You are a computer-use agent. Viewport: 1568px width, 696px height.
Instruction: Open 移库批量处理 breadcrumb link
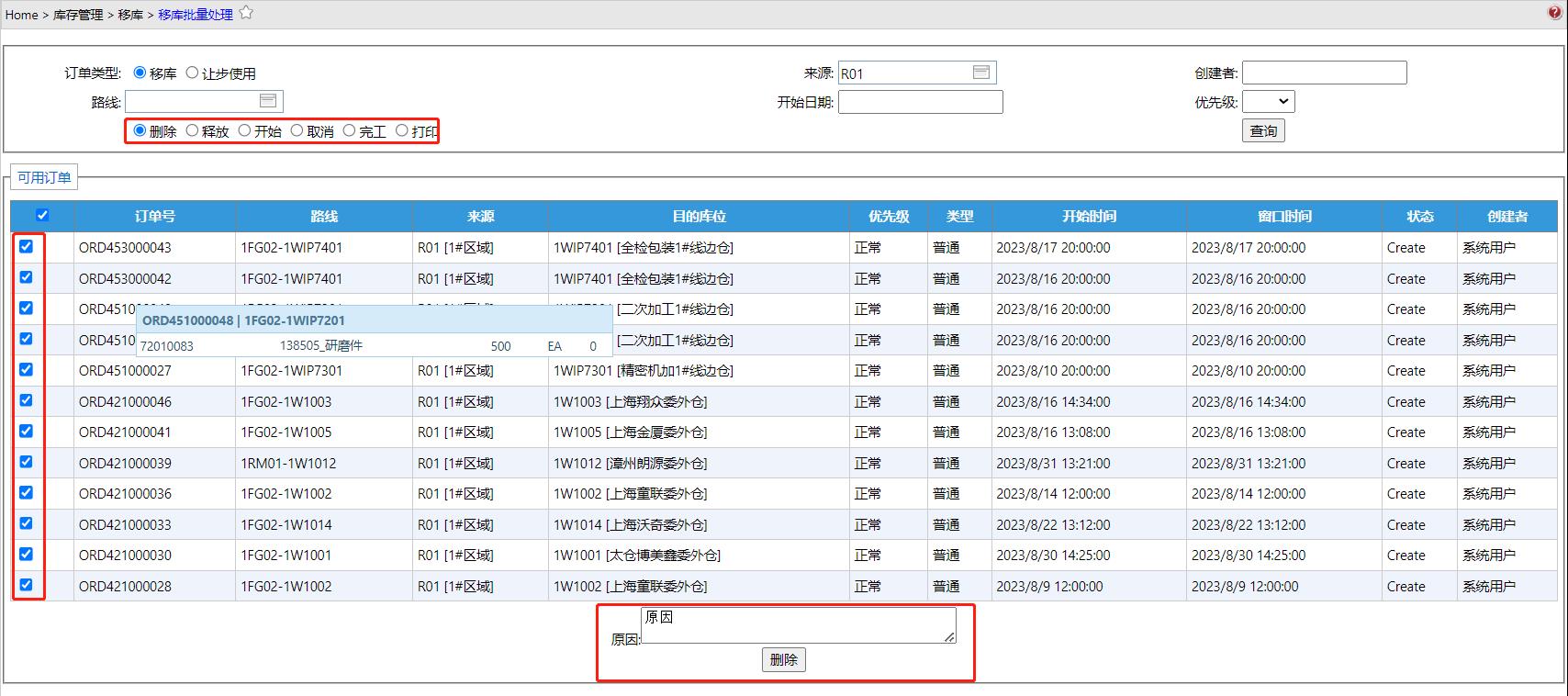[x=196, y=15]
